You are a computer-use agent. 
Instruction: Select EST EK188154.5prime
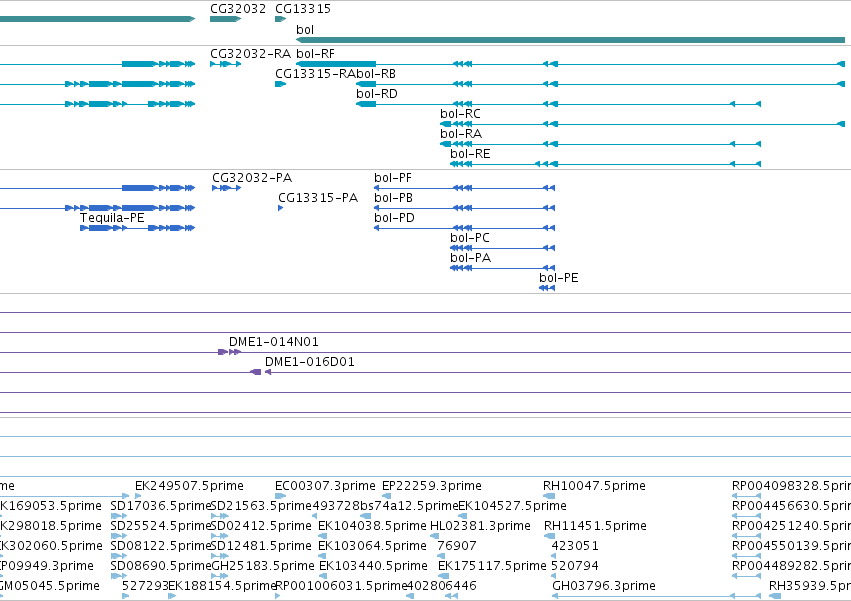point(223,586)
